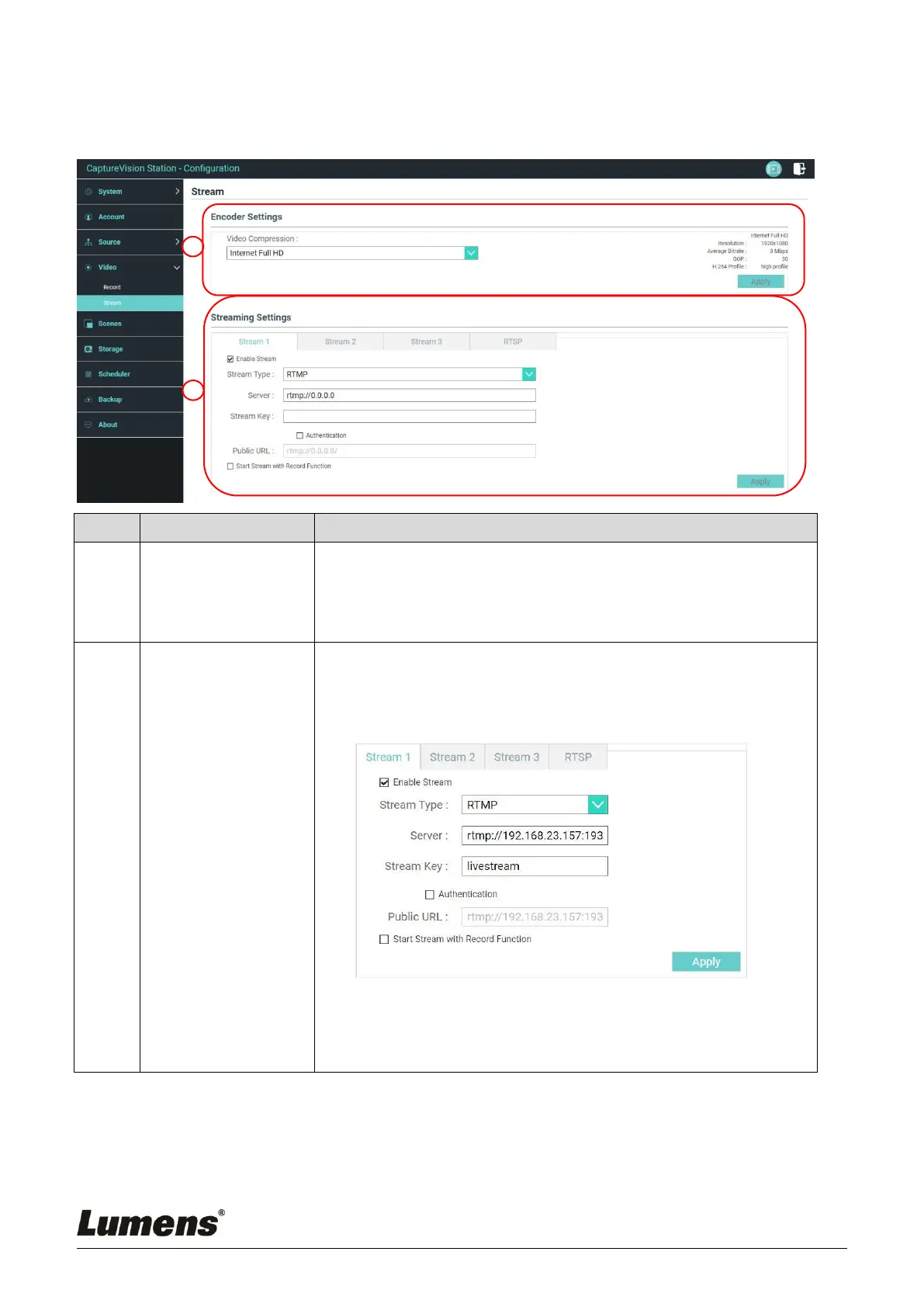Open the Backup sidebar menu

[130, 400]
